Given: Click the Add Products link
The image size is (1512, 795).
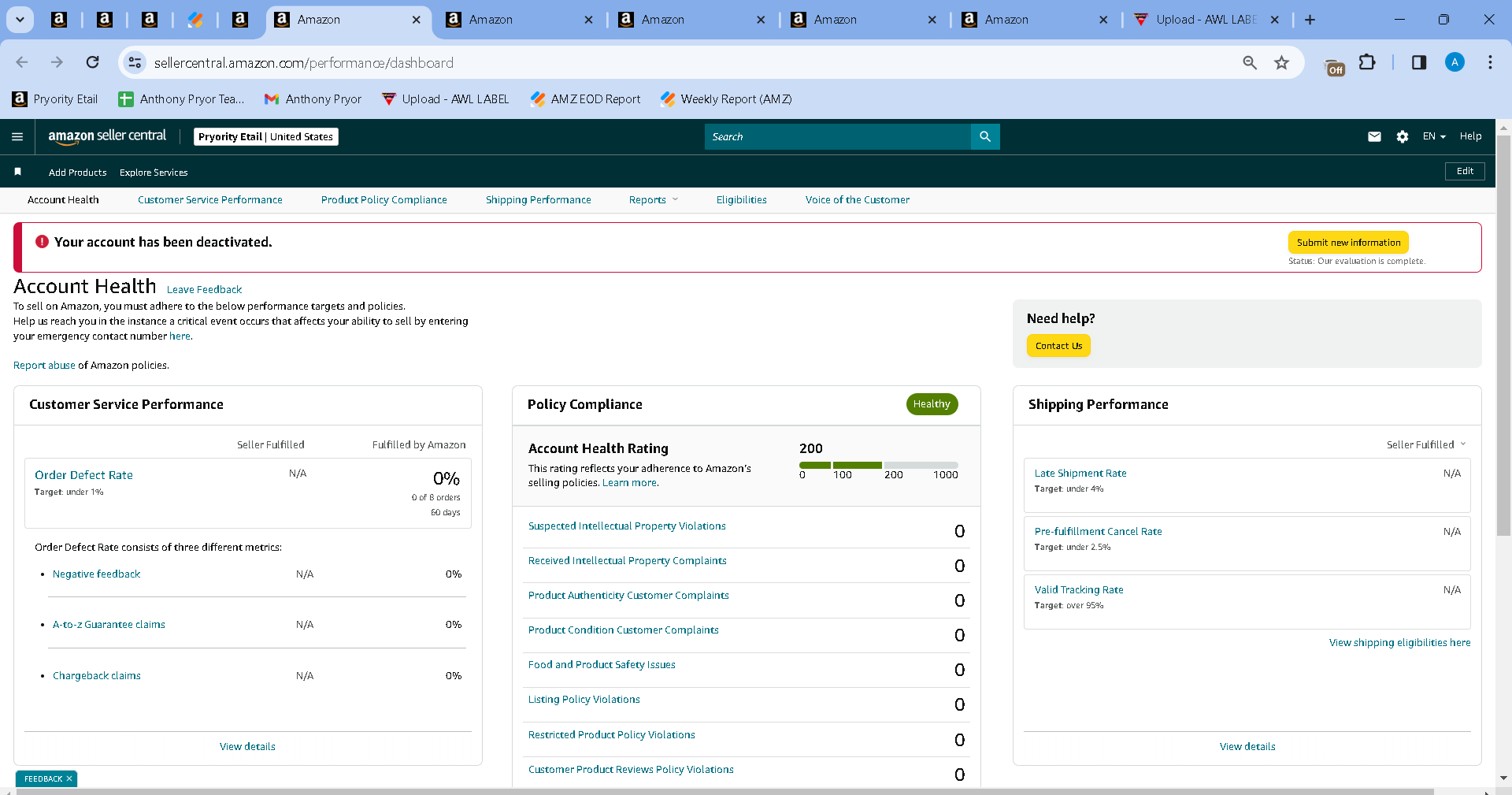Looking at the screenshot, I should [x=77, y=173].
